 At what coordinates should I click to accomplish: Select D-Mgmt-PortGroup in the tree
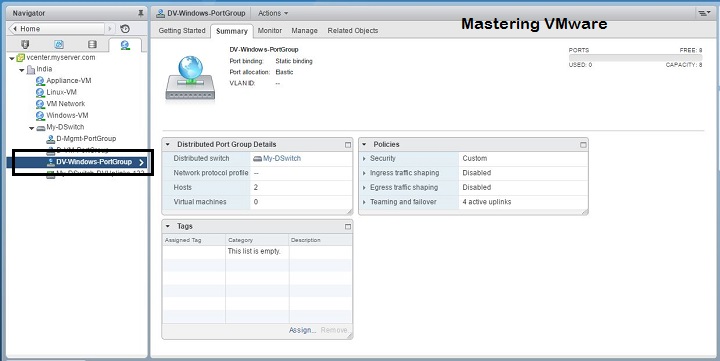pos(86,138)
